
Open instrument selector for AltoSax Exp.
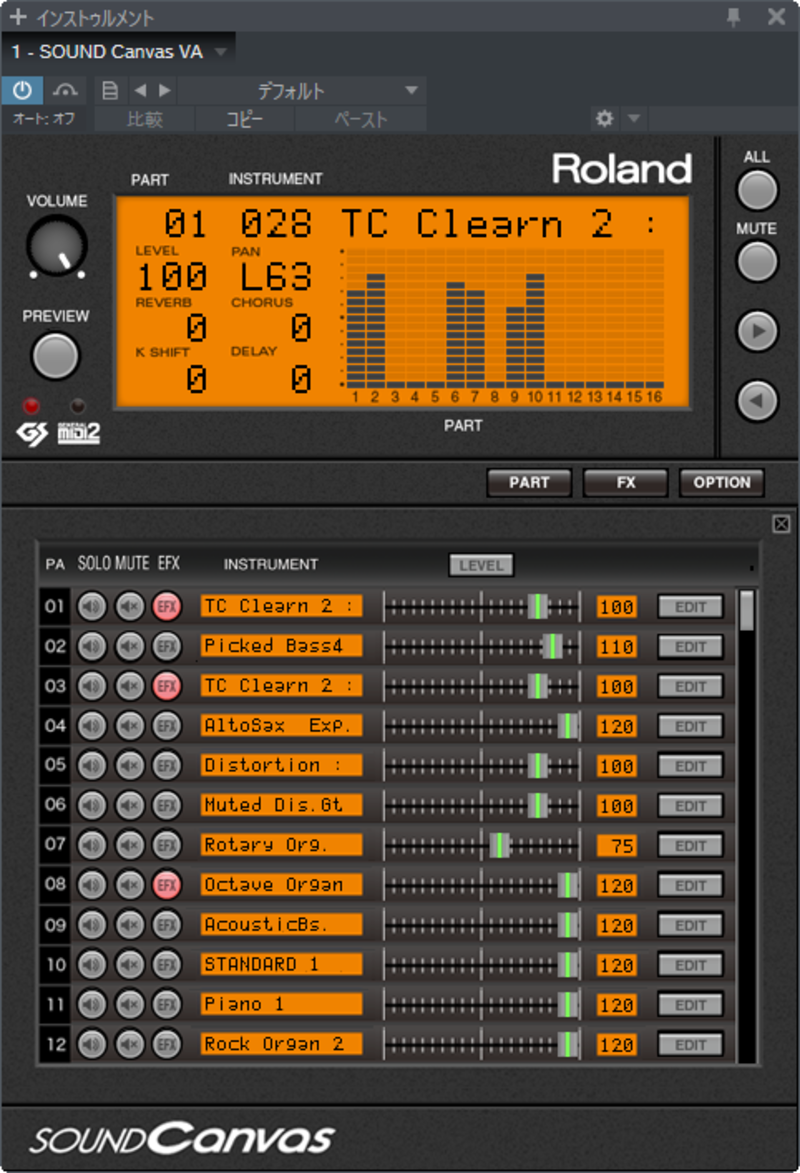tap(281, 725)
